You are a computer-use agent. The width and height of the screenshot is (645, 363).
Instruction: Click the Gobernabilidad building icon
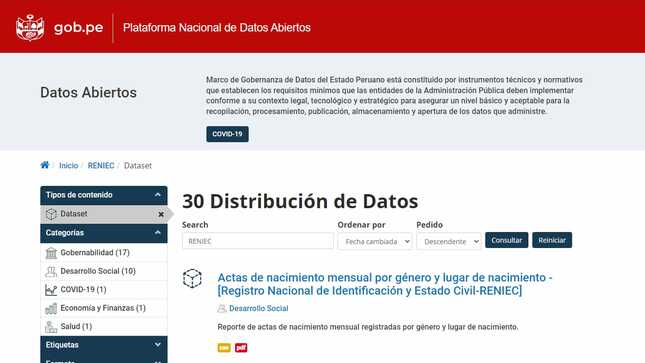click(51, 253)
